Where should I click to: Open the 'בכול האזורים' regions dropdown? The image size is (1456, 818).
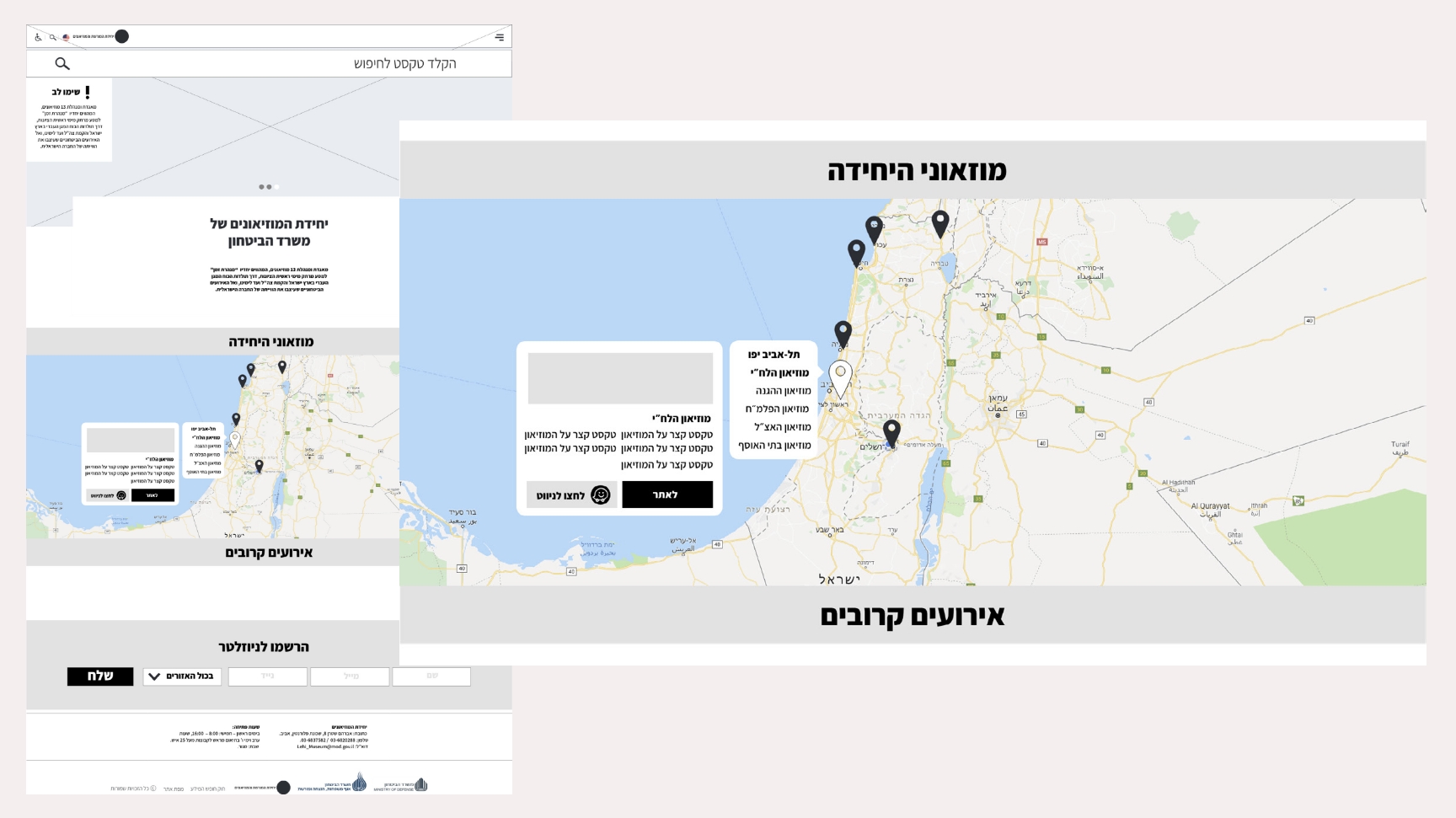(182, 676)
